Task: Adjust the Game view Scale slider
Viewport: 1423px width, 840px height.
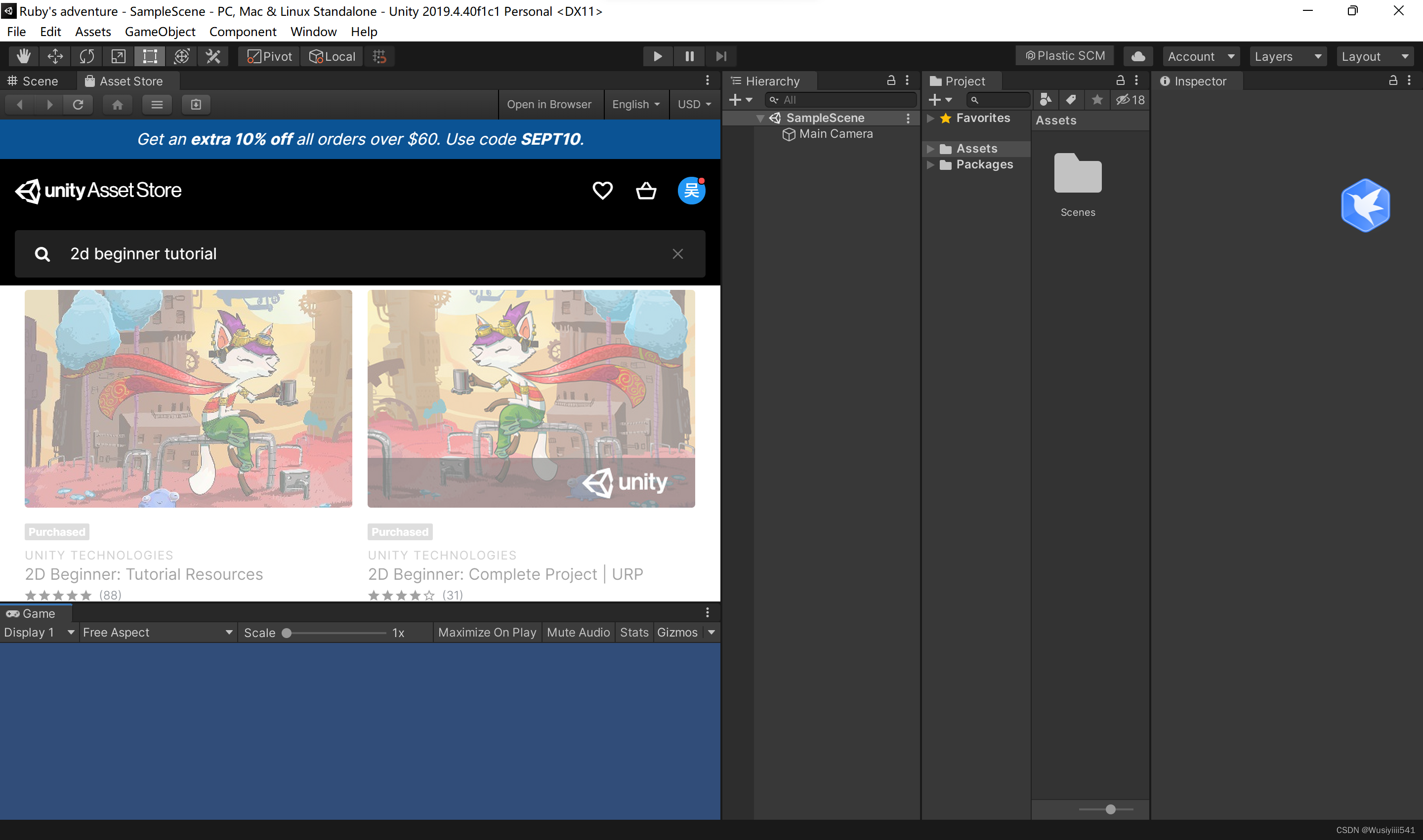Action: click(288, 633)
